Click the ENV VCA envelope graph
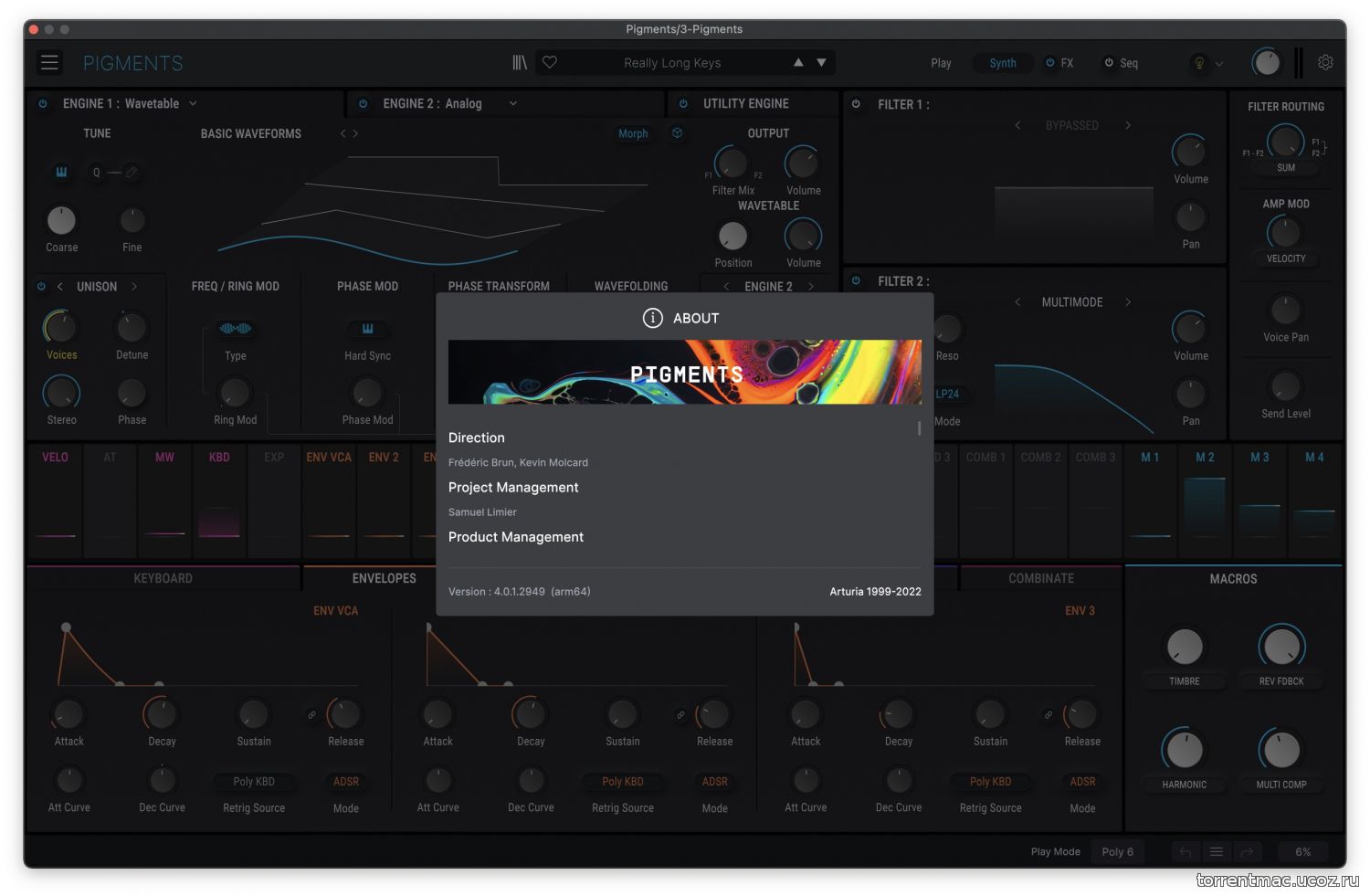 (210, 655)
